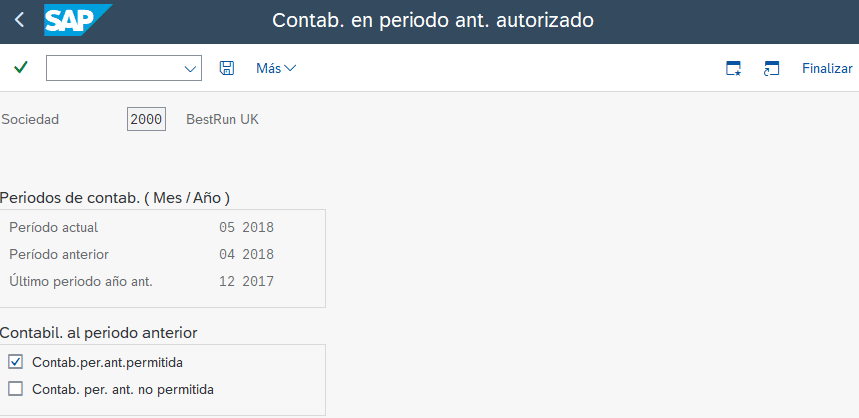Click the Sociedad field showing 2000
Screen dimensions: 859x418
pyautogui.click(x=146, y=119)
